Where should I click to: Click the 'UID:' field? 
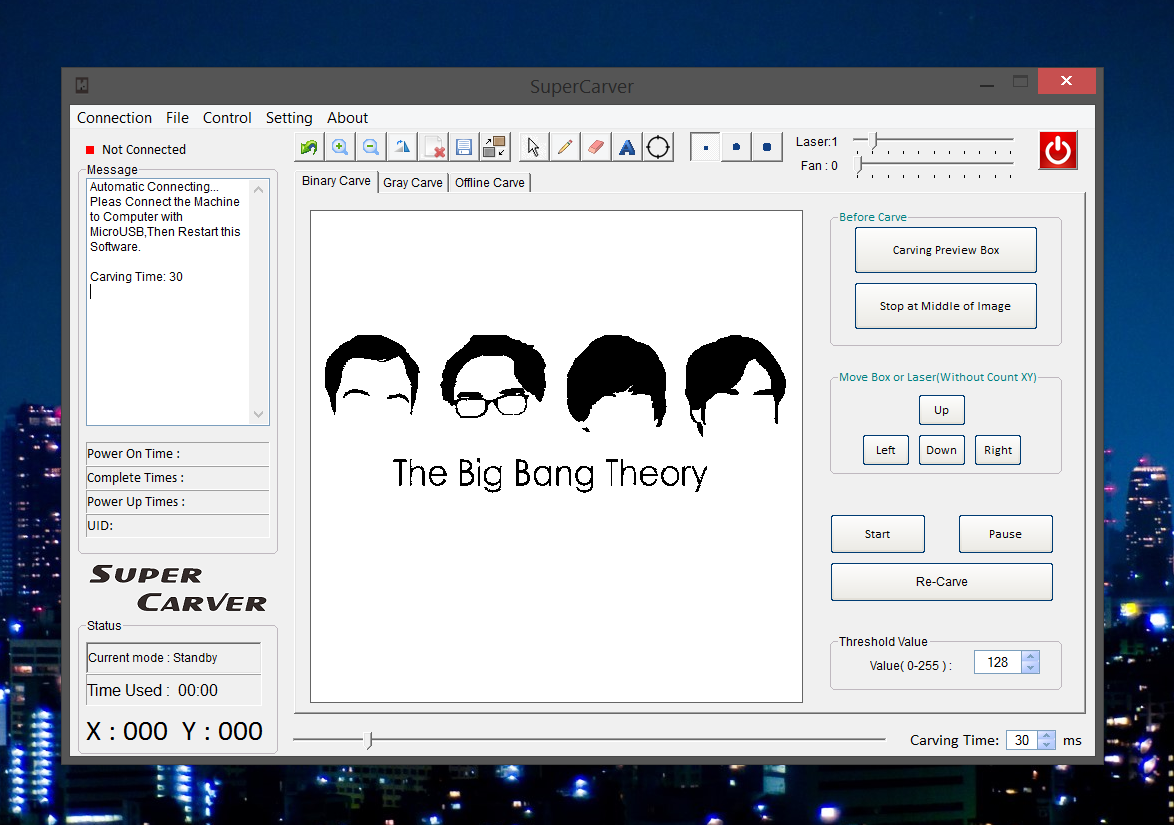tap(177, 526)
